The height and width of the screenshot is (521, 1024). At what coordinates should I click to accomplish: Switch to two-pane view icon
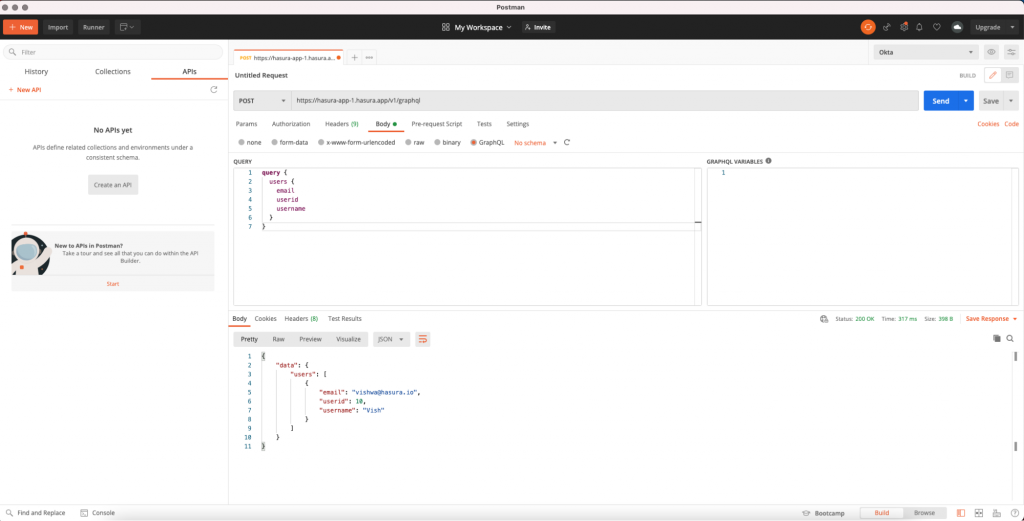point(979,513)
